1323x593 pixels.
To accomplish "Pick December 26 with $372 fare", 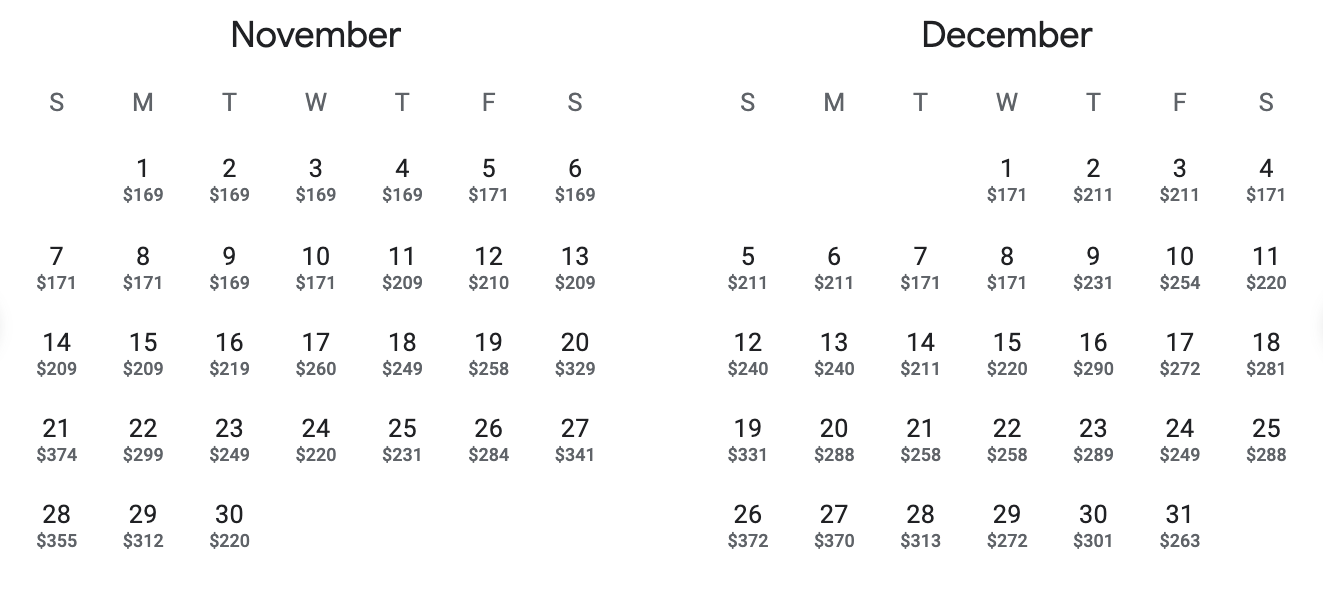I will point(748,526).
